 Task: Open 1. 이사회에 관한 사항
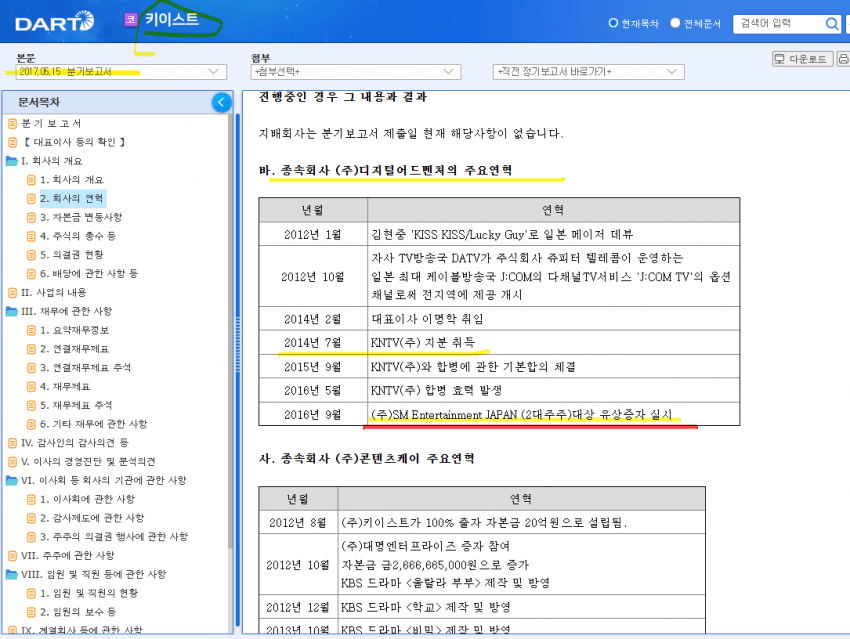click(x=87, y=499)
